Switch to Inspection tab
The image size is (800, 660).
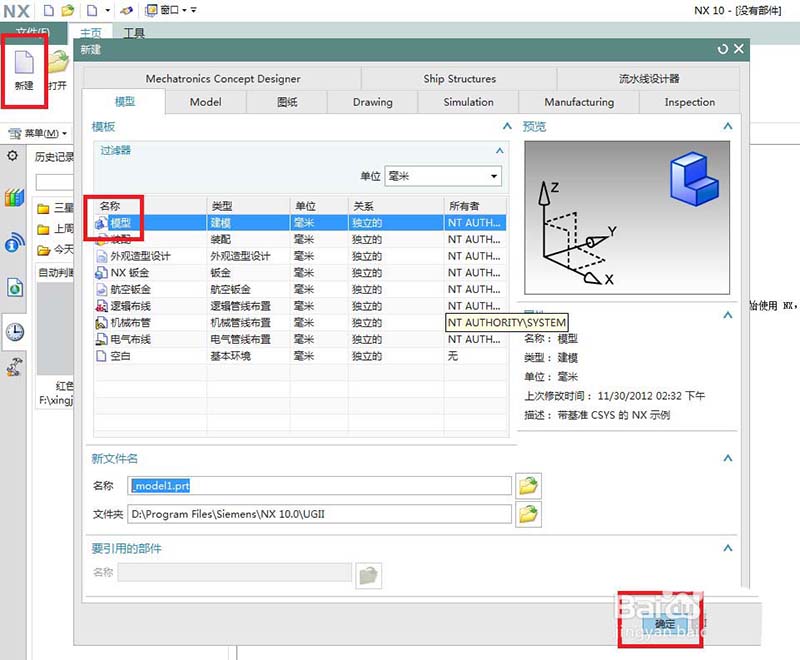point(689,102)
